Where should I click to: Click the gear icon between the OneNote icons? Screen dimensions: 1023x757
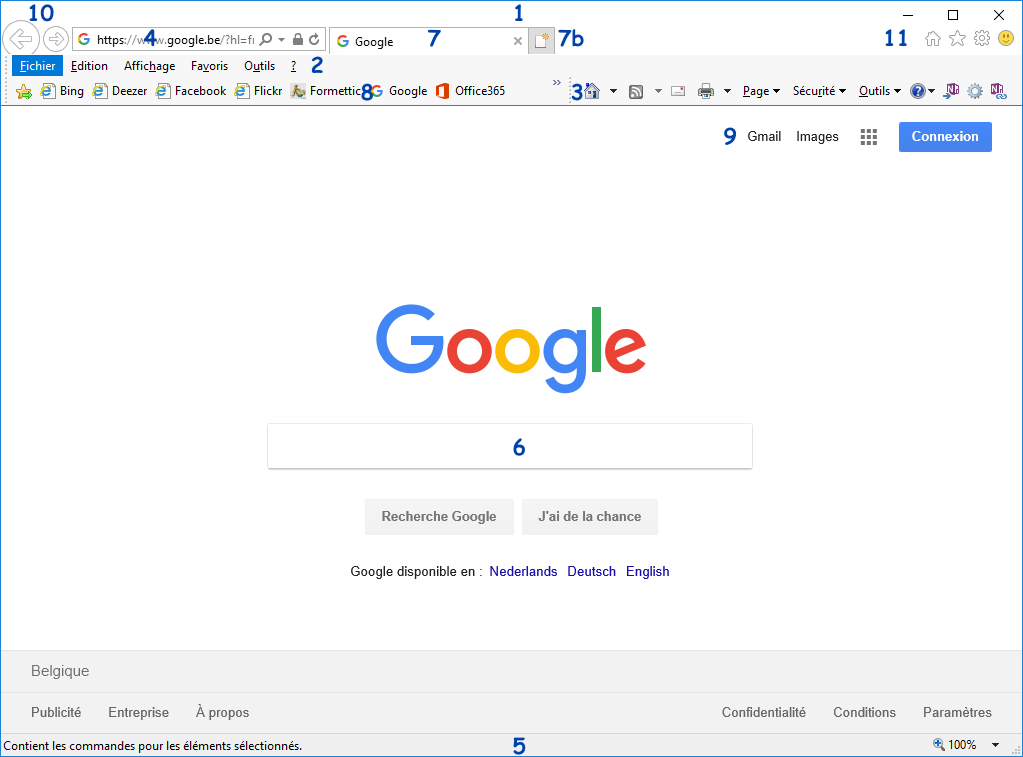click(x=975, y=91)
